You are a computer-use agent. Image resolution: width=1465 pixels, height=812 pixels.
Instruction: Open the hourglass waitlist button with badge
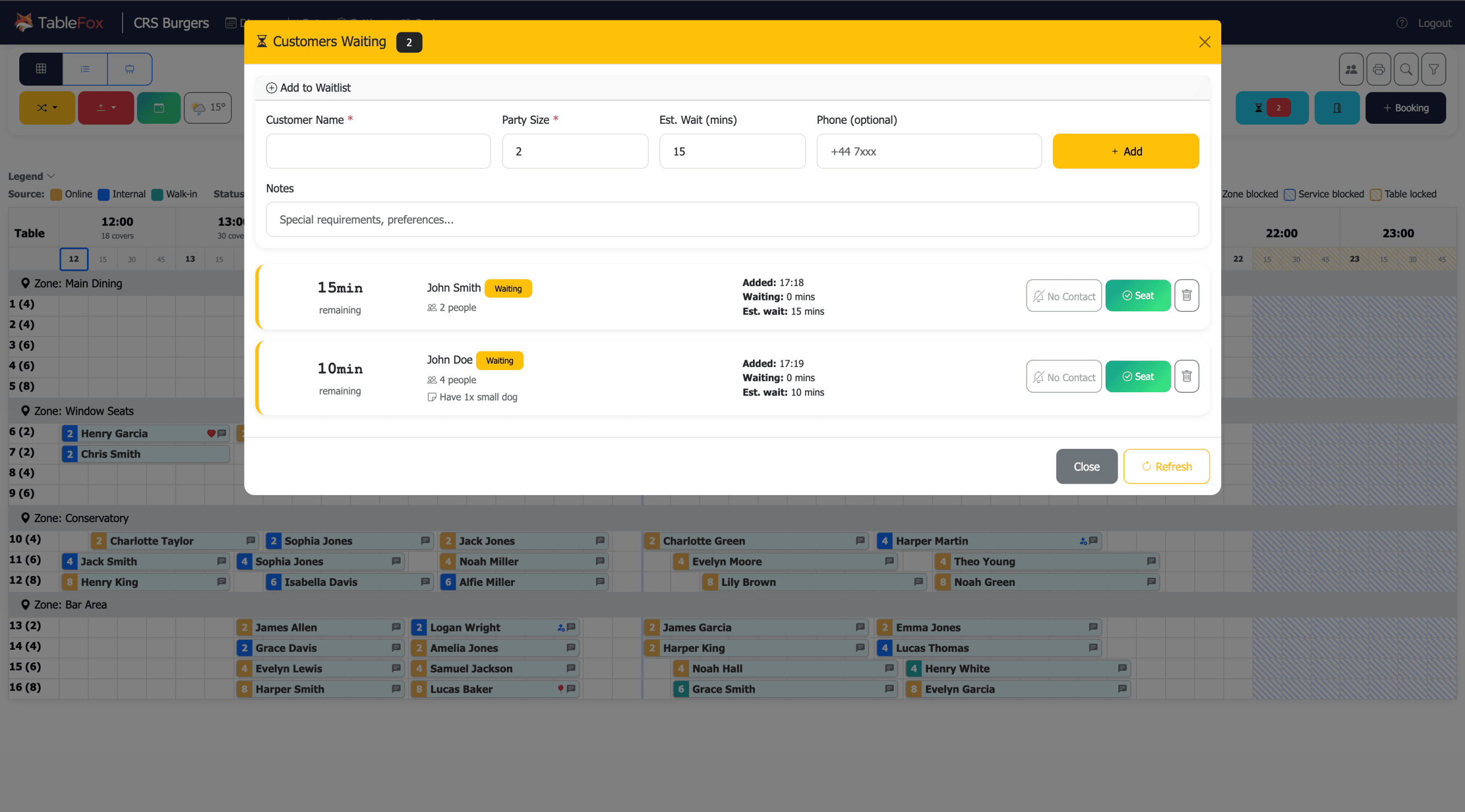tap(1272, 107)
